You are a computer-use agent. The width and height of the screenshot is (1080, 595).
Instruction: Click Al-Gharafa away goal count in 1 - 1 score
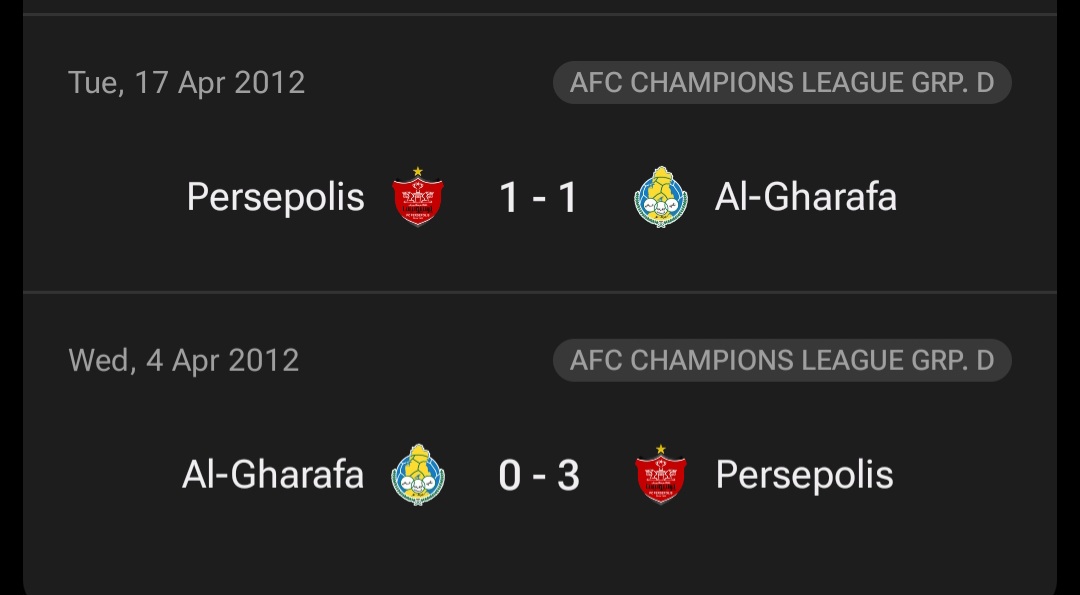point(568,198)
